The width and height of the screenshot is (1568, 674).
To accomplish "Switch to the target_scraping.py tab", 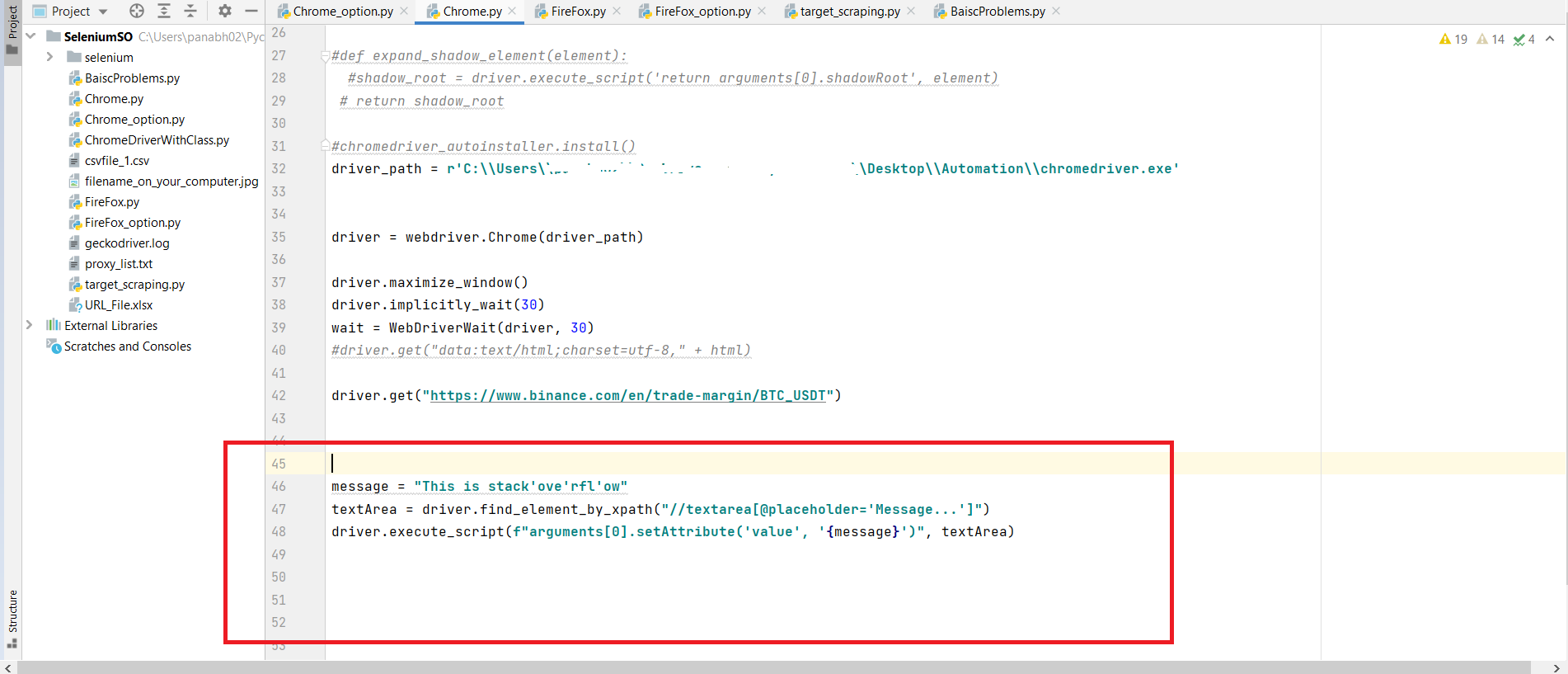I will coord(850,12).
